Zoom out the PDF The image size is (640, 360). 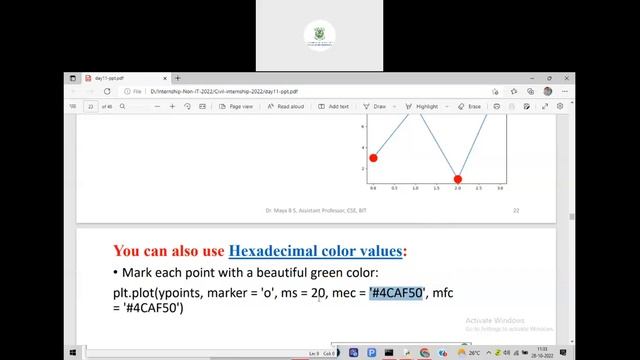tap(157, 107)
